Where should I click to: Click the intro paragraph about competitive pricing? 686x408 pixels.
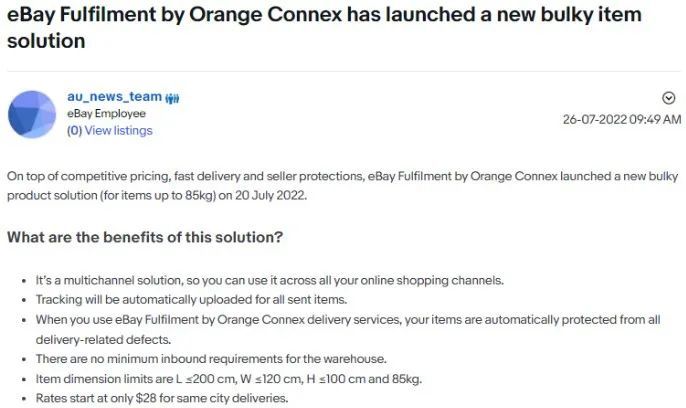click(343, 185)
